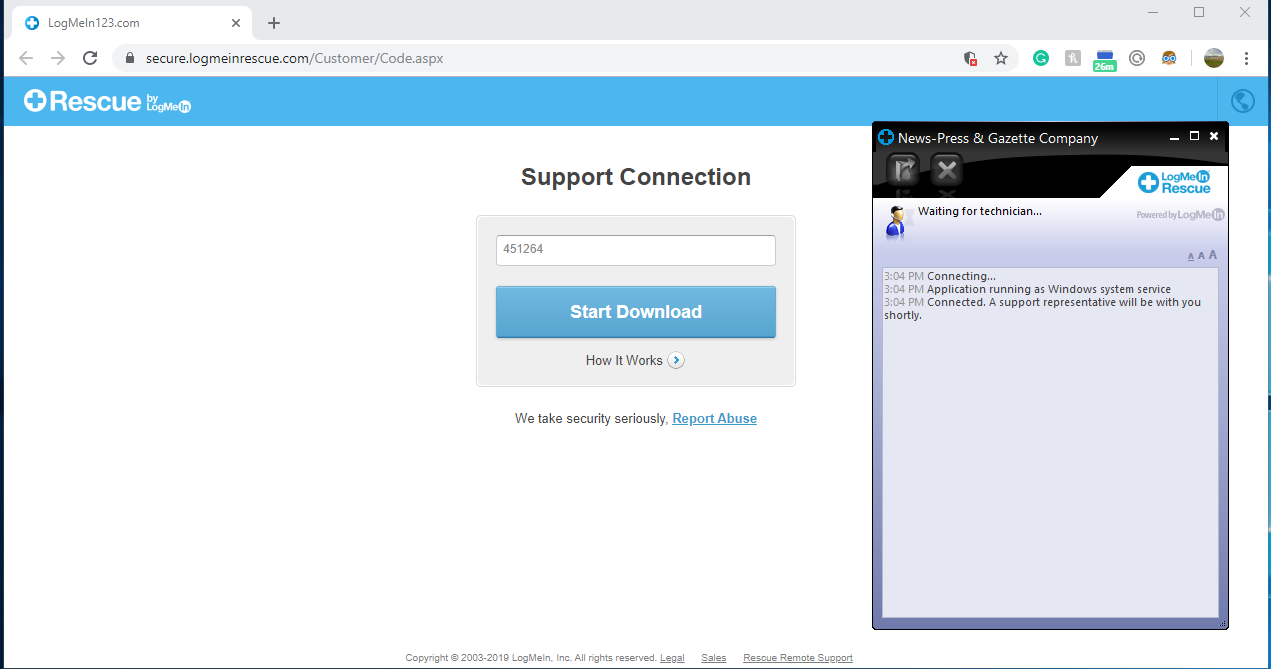The width and height of the screenshot is (1271, 669).
Task: Bookmark this page with the star icon
Action: pyautogui.click(x=1000, y=58)
